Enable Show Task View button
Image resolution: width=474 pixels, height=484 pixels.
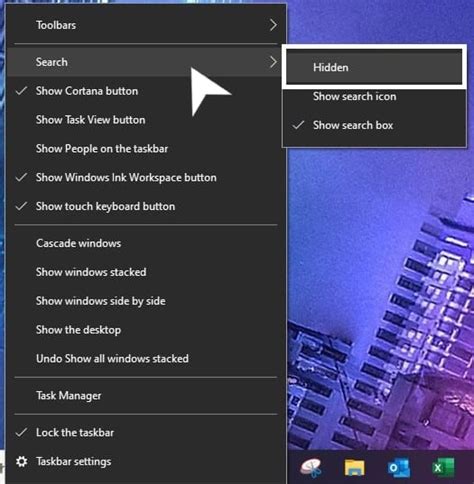[x=146, y=120]
